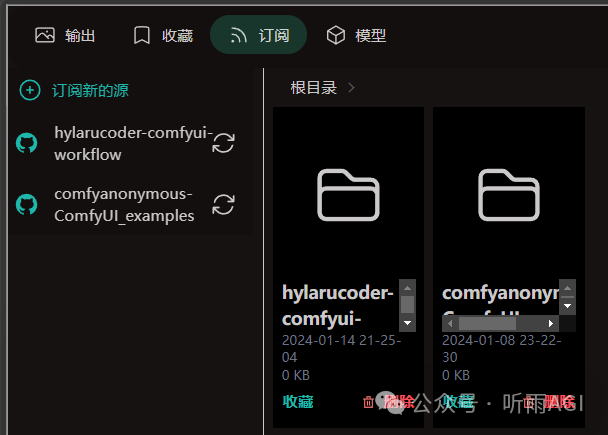This screenshot has width=608, height=435.
Task: Click date 2024-01-14 21-25-04 text
Action: tap(341, 349)
